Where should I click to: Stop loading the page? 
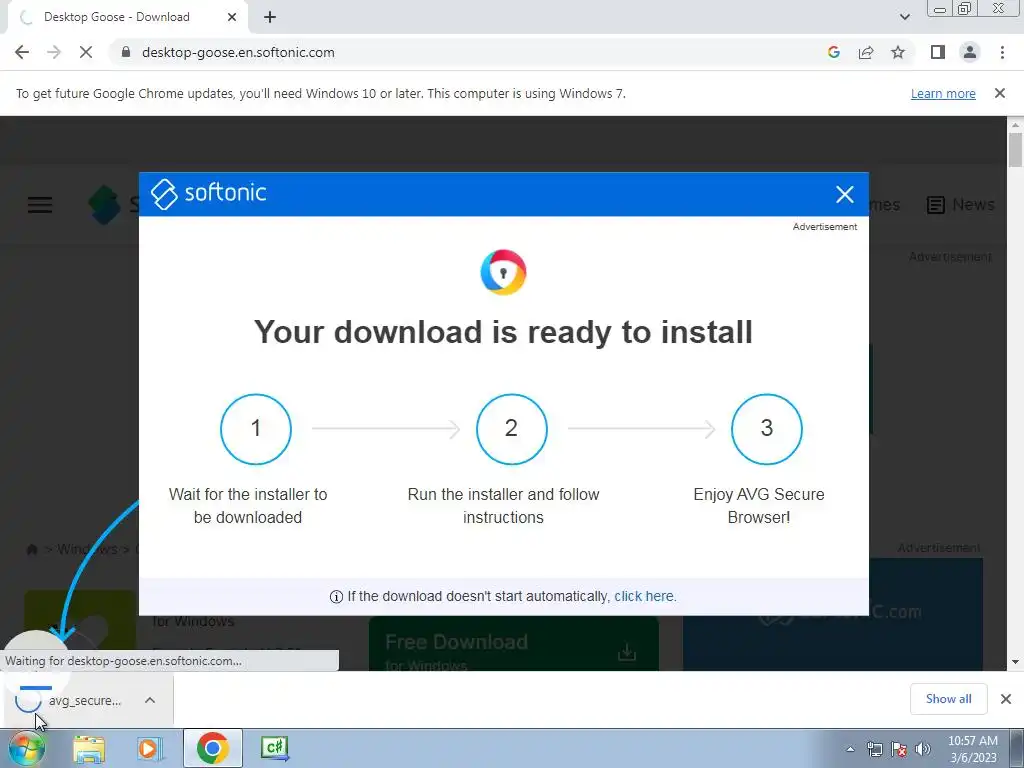pyautogui.click(x=86, y=52)
